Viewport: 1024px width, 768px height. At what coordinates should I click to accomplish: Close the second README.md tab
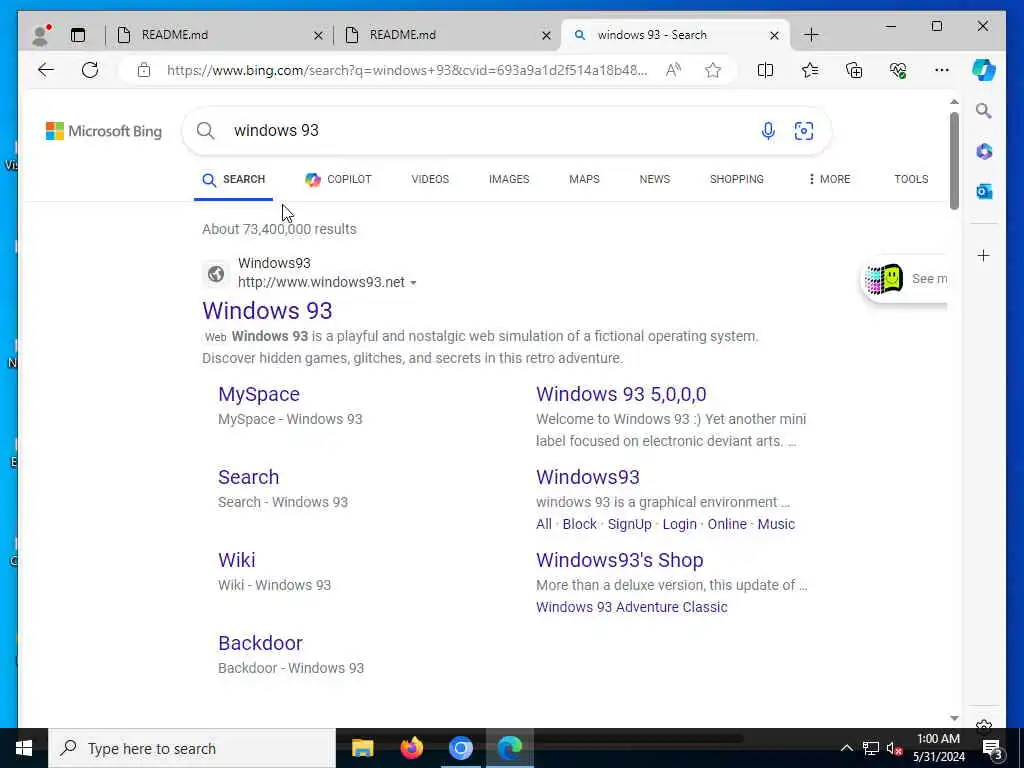click(546, 35)
